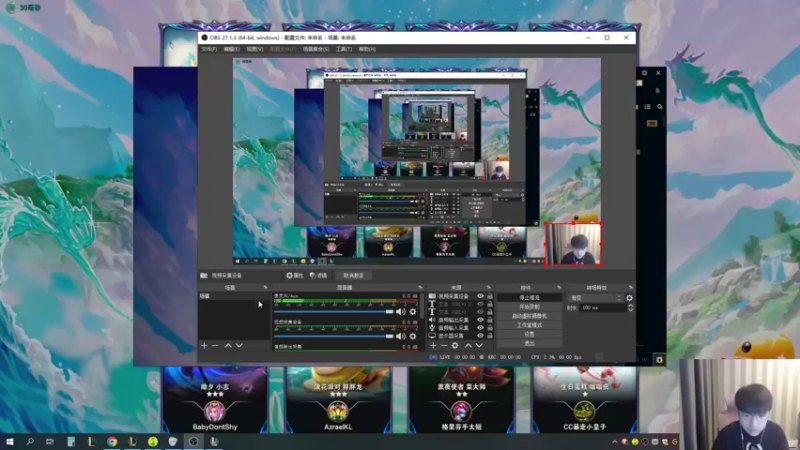
Task: Toggle lock of 显示器采集 source
Action: pyautogui.click(x=490, y=336)
